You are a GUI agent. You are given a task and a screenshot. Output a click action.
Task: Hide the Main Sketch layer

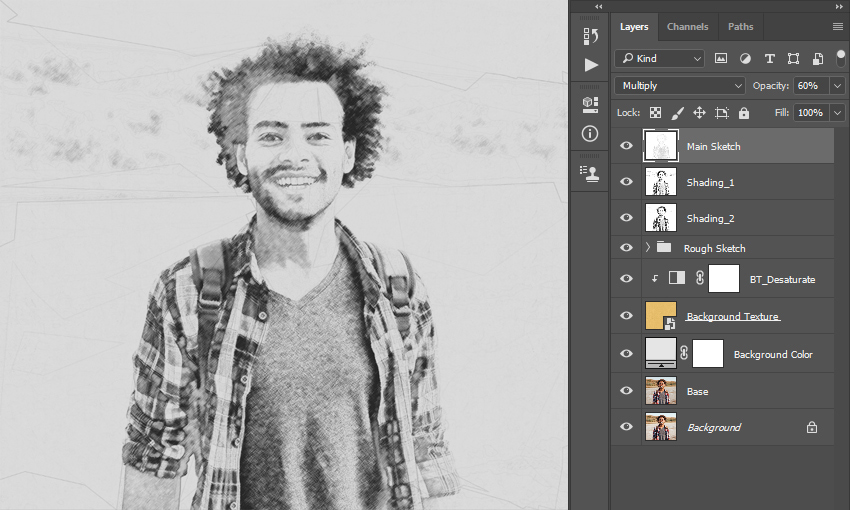[x=626, y=145]
